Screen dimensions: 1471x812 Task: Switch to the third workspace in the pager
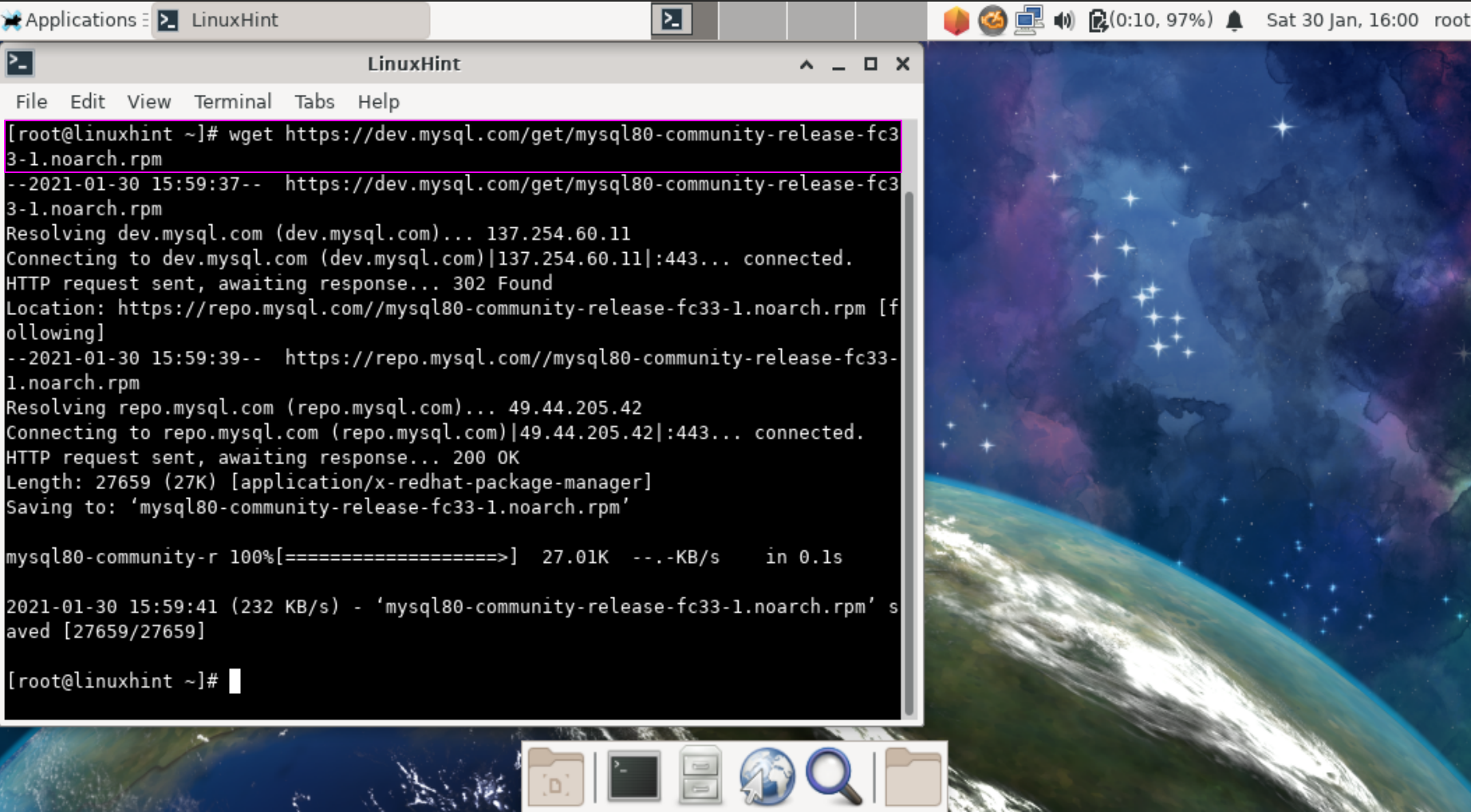(821, 20)
